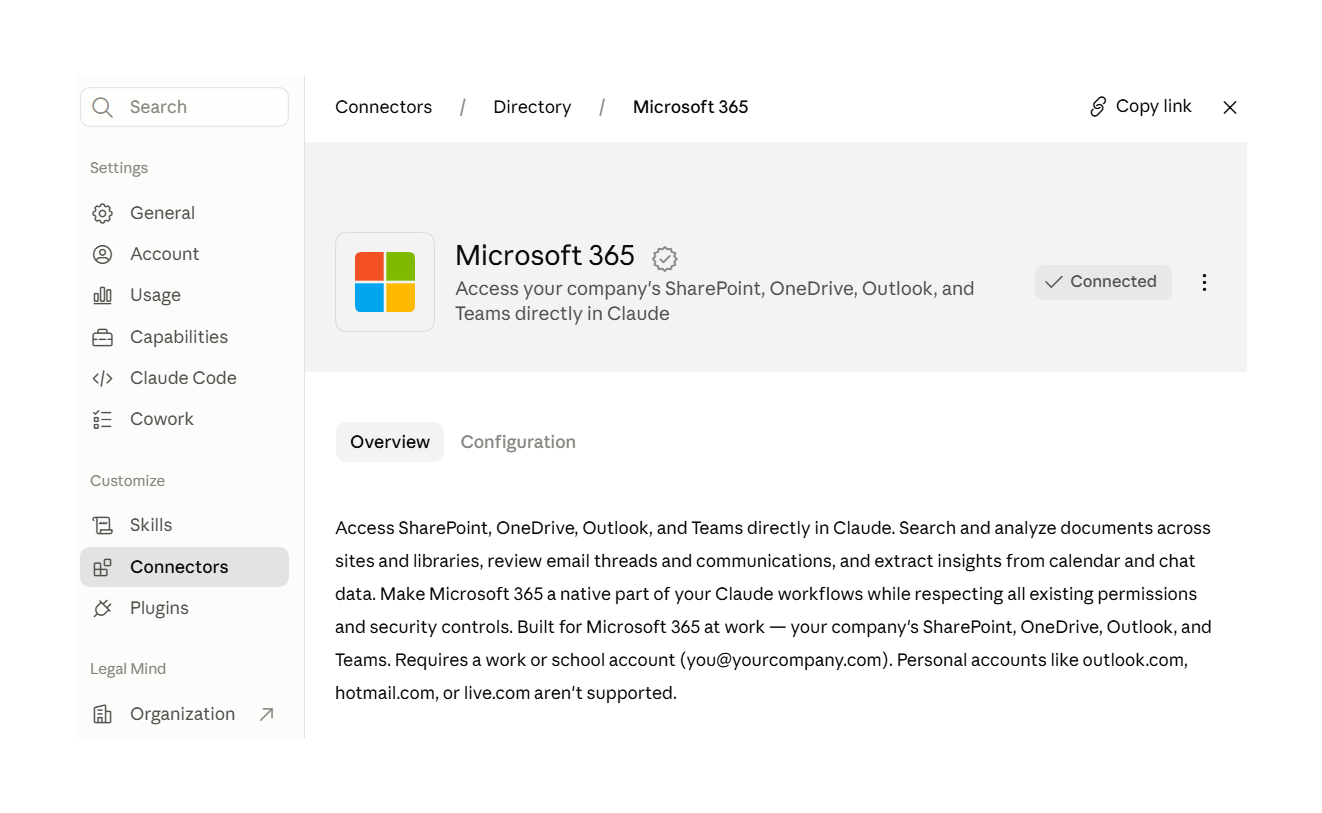Click the Plugins plug icon
The image size is (1322, 813).
[x=102, y=608]
